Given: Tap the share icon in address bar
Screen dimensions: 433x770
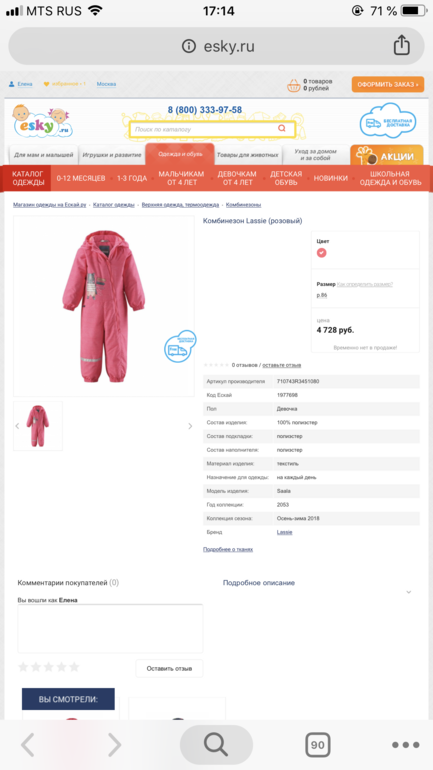Looking at the screenshot, I should point(401,46).
